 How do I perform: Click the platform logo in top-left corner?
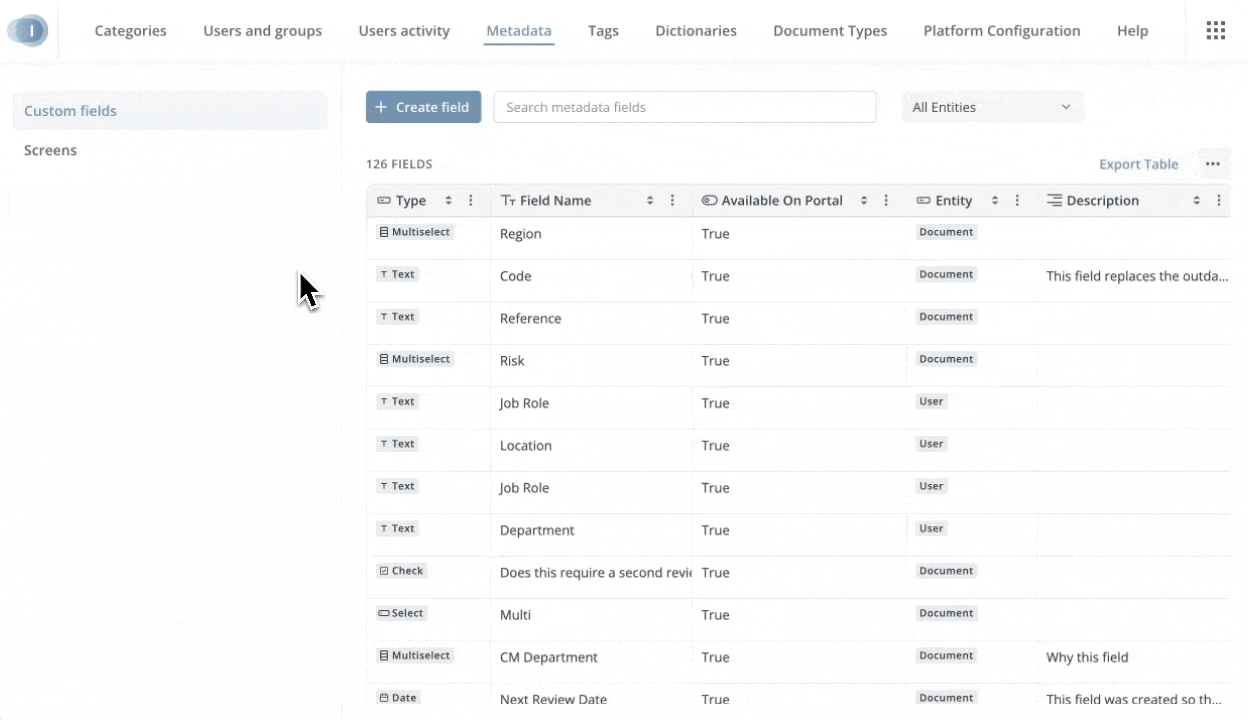point(28,31)
